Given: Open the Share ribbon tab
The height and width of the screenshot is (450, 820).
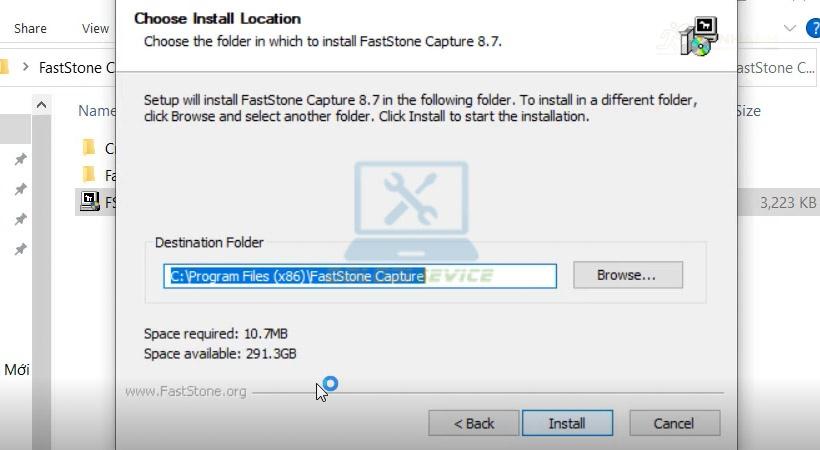Looking at the screenshot, I should [30, 28].
